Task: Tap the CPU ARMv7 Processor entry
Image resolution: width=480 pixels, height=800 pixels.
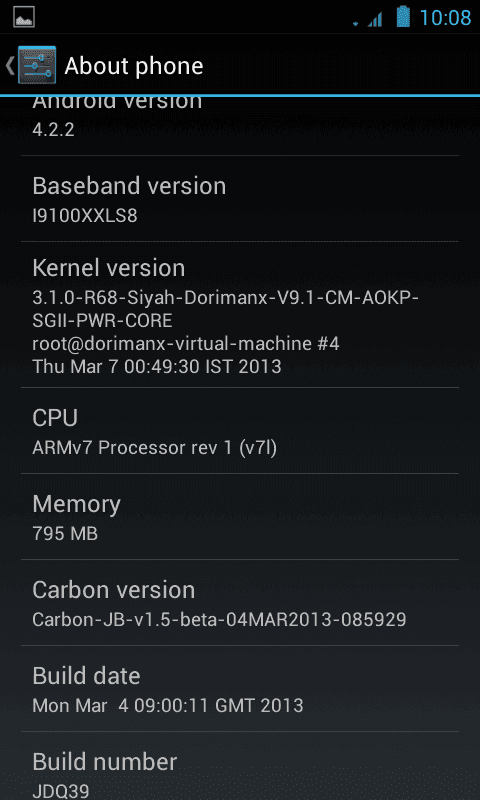Action: pyautogui.click(x=240, y=431)
